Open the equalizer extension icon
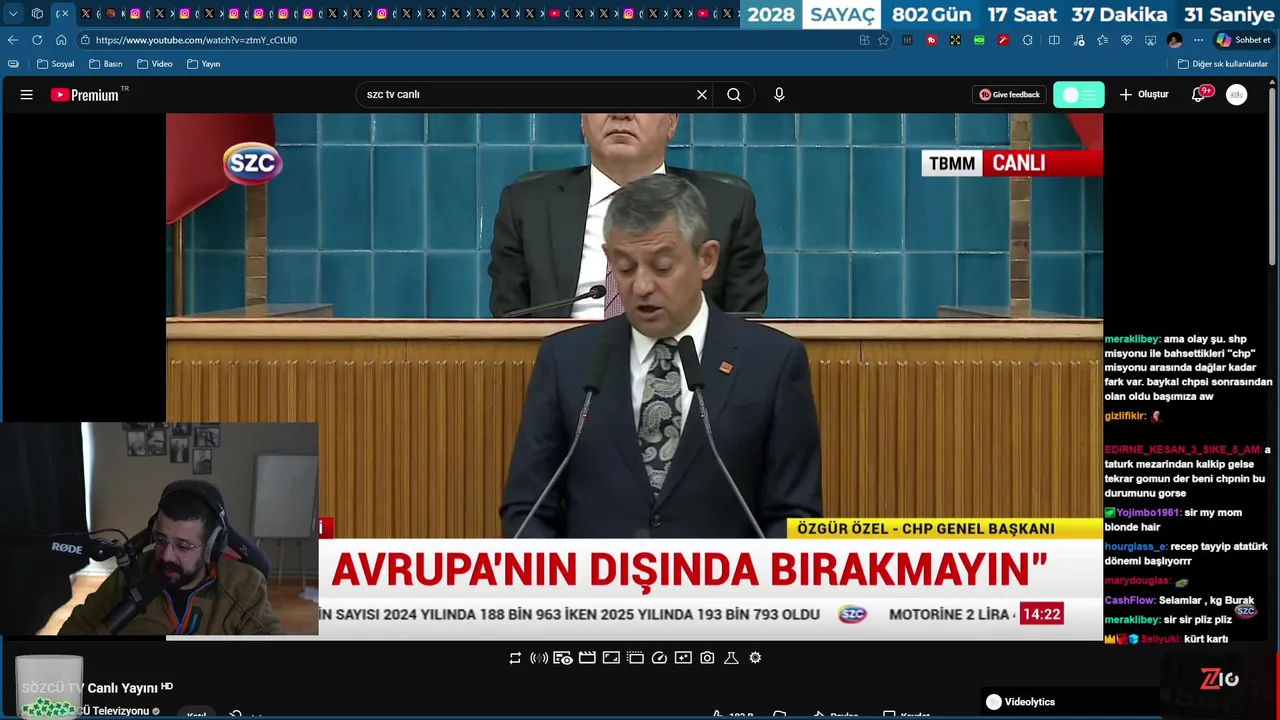The image size is (1280, 720). pyautogui.click(x=907, y=40)
